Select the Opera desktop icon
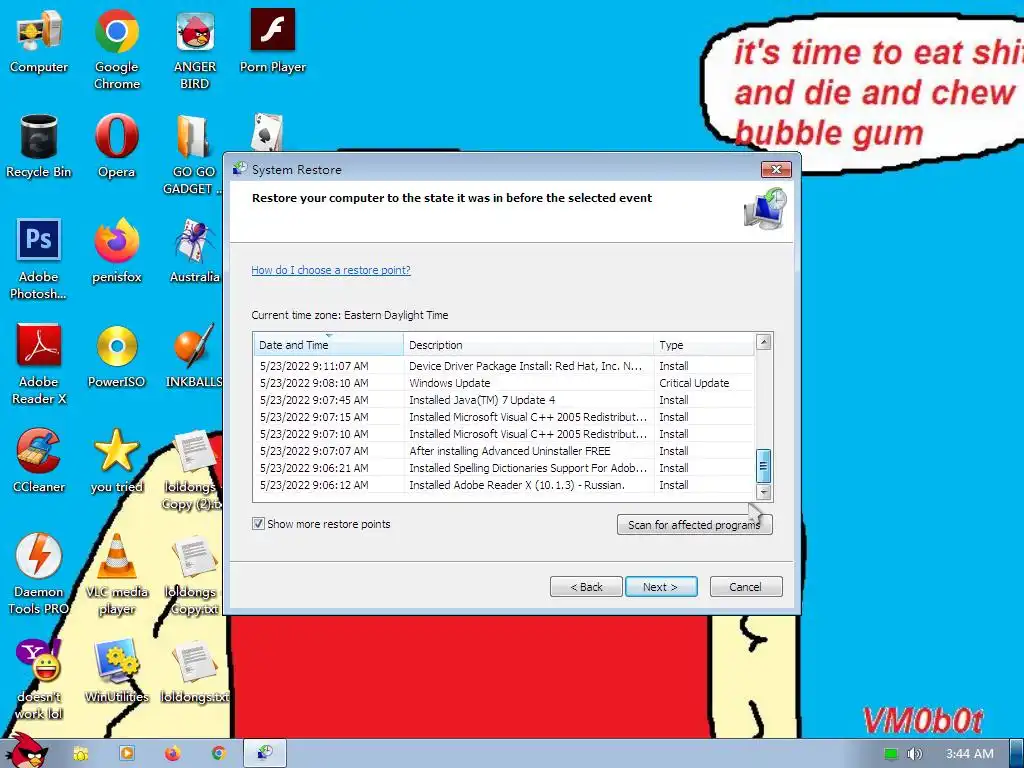Image resolution: width=1024 pixels, height=768 pixels. pyautogui.click(x=116, y=146)
